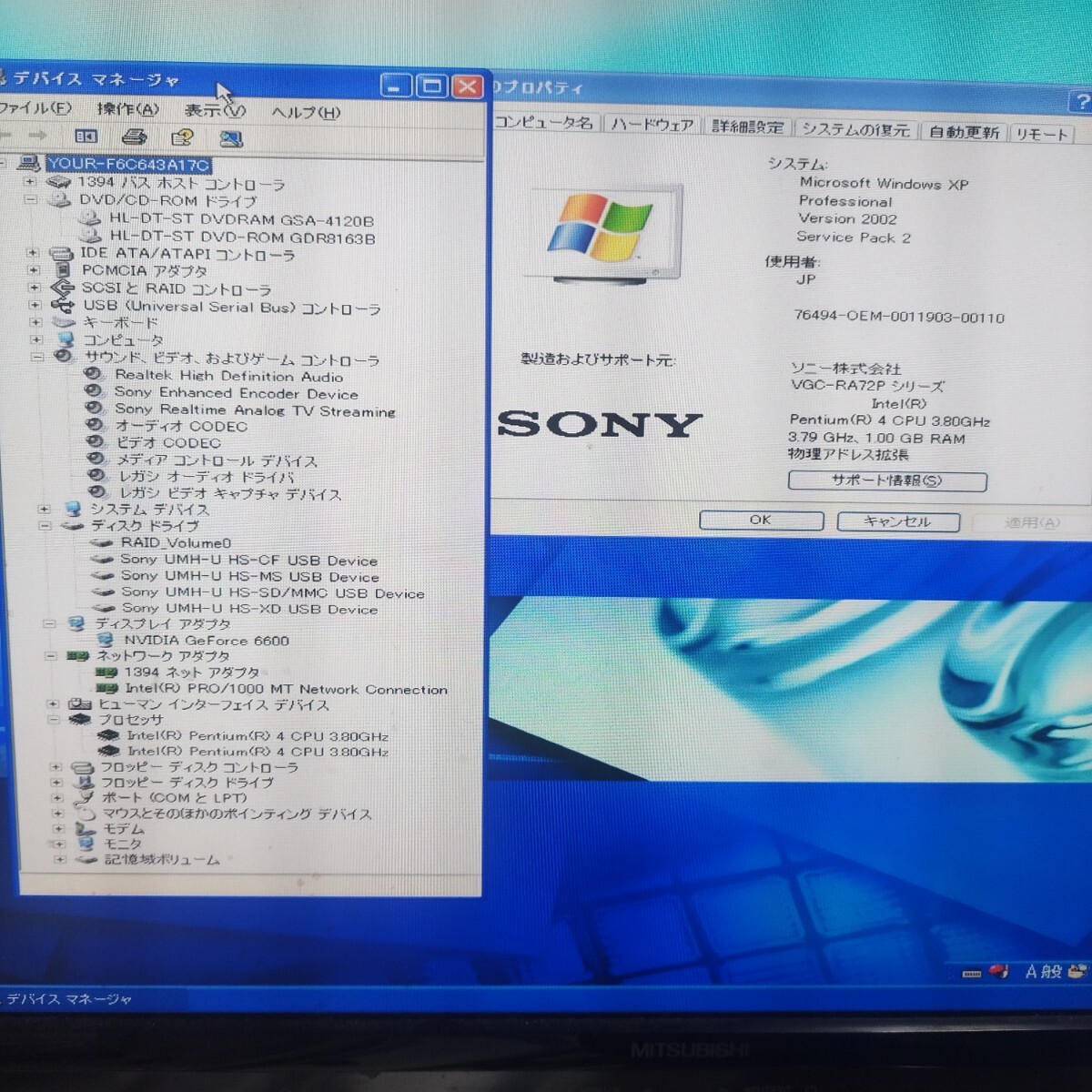Click the scan hardware changes toolbar icon
This screenshot has height=1092, width=1092.
click(x=231, y=139)
